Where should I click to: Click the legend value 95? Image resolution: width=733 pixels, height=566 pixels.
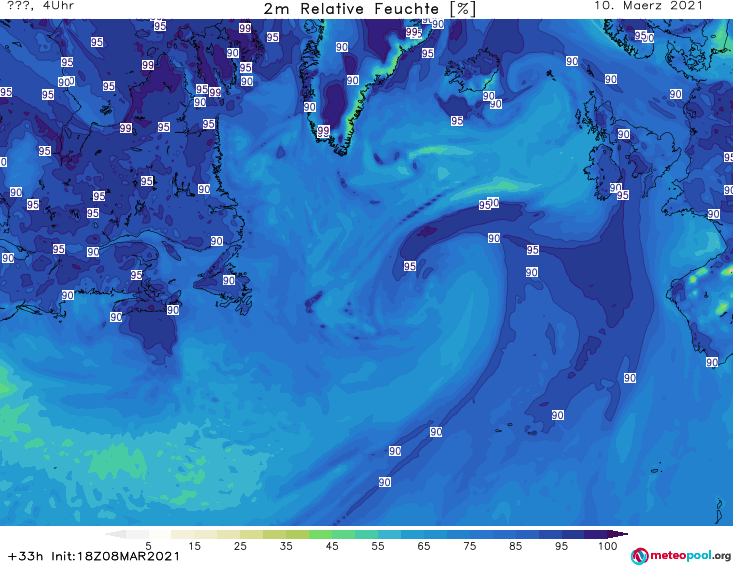tap(561, 546)
